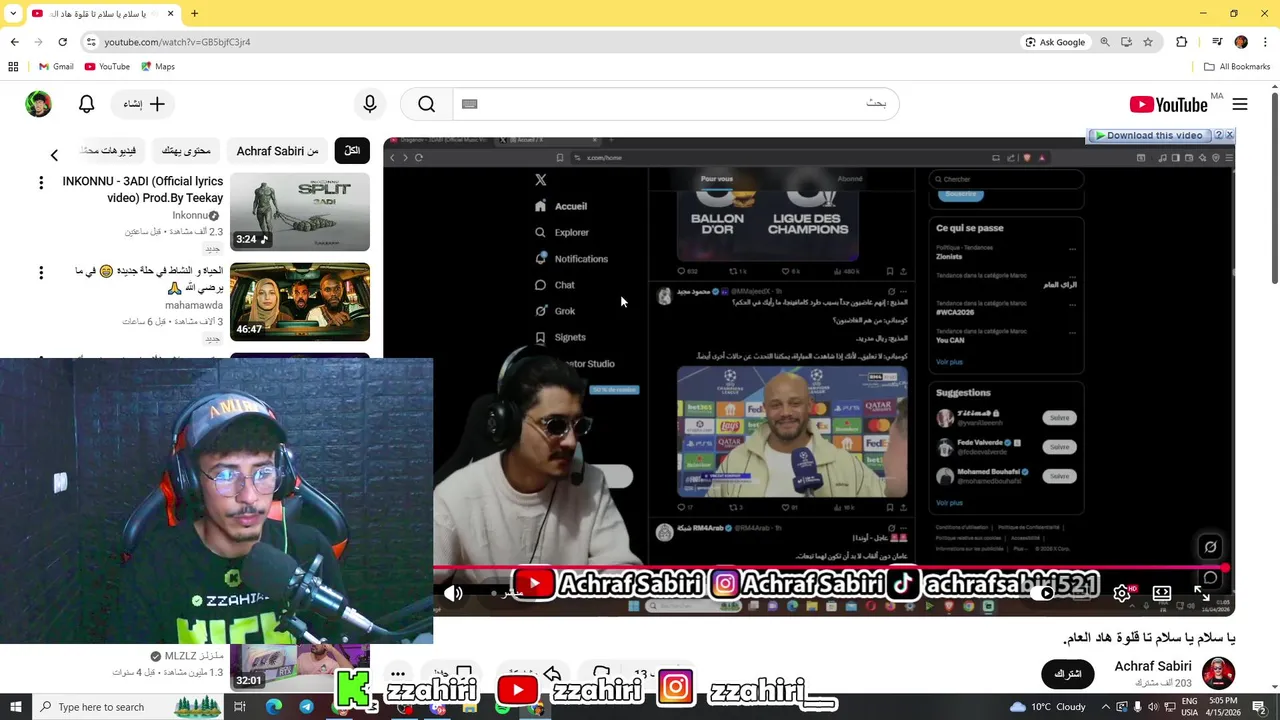Viewport: 1280px width, 720px height.
Task: Open Chrome profile avatar
Action: click(x=1241, y=42)
